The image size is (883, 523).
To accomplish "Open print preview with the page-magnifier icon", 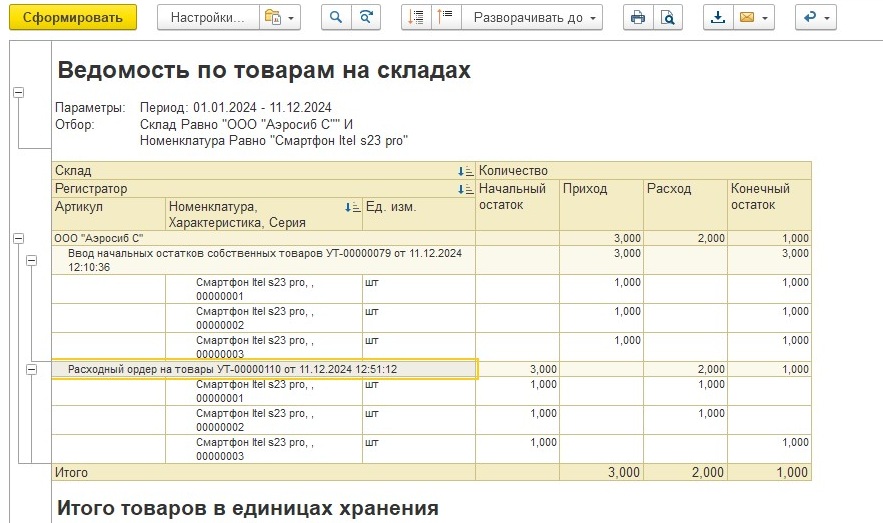I will [667, 18].
